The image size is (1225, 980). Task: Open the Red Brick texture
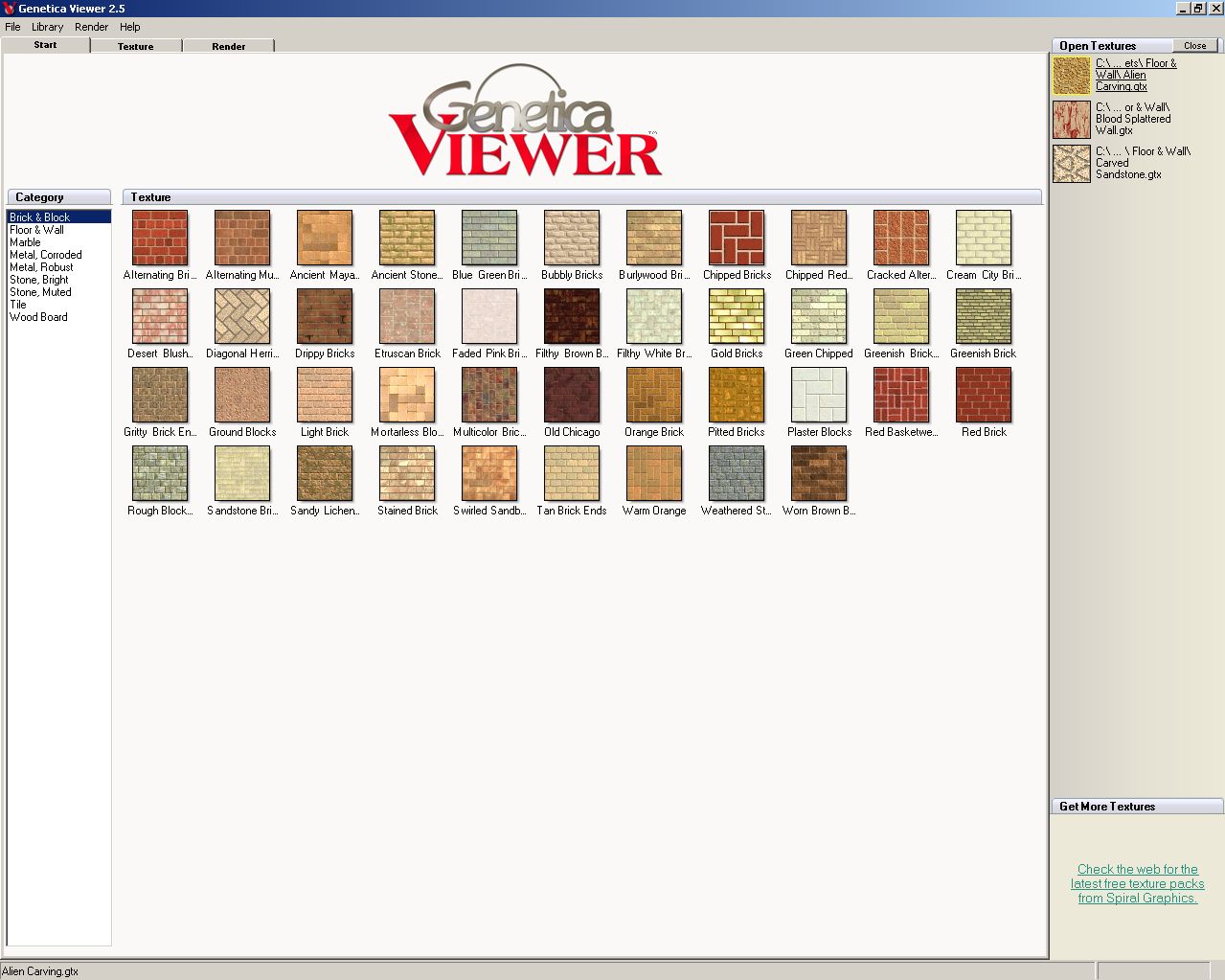click(x=984, y=395)
